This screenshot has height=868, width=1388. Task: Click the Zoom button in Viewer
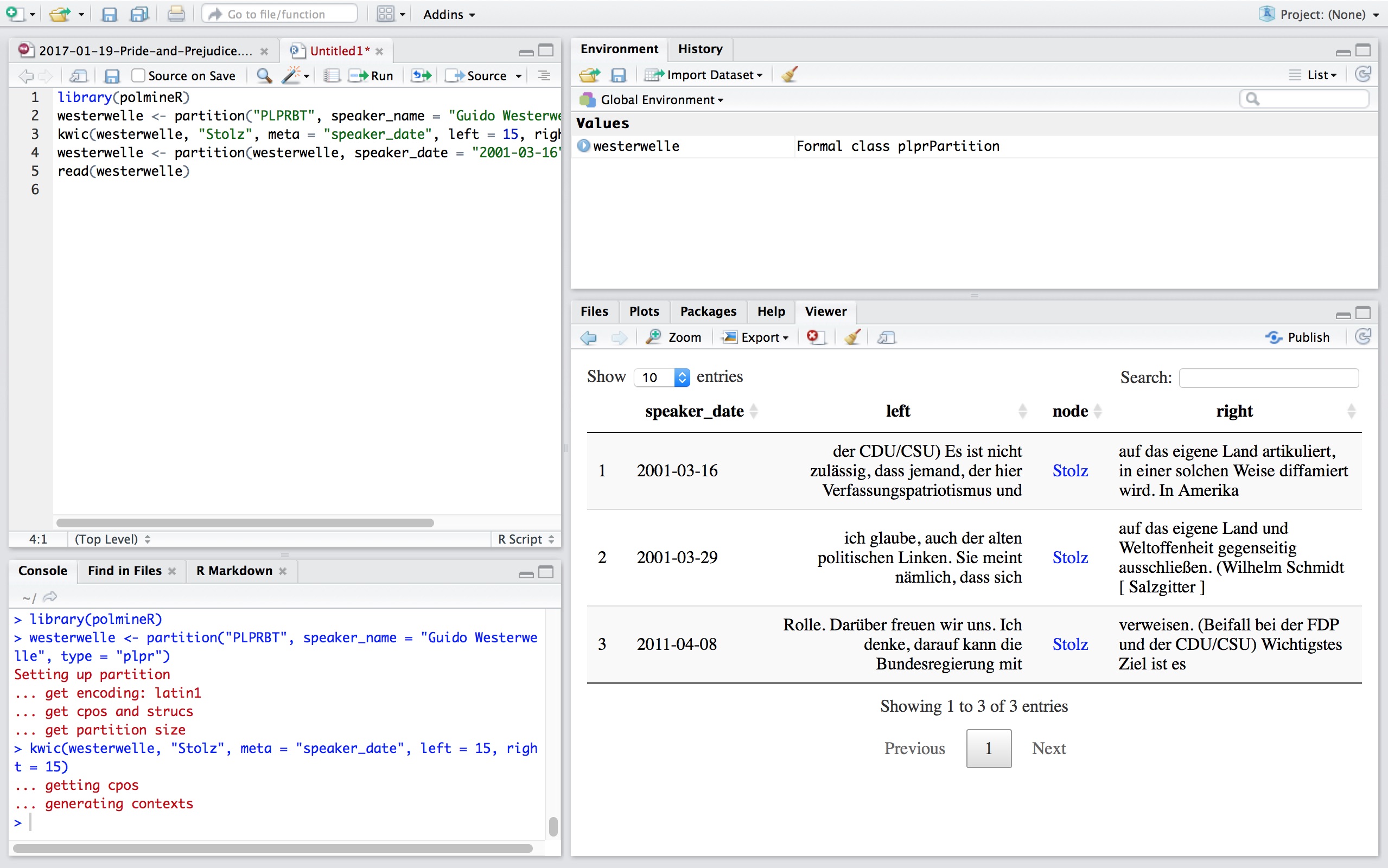(674, 337)
